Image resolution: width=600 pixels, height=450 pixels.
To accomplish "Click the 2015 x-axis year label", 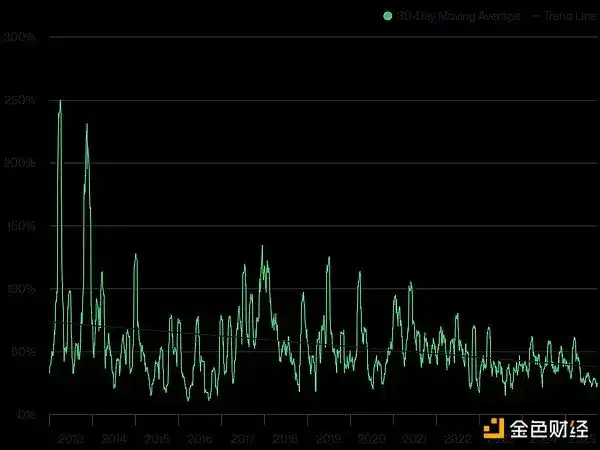I will (x=157, y=439).
